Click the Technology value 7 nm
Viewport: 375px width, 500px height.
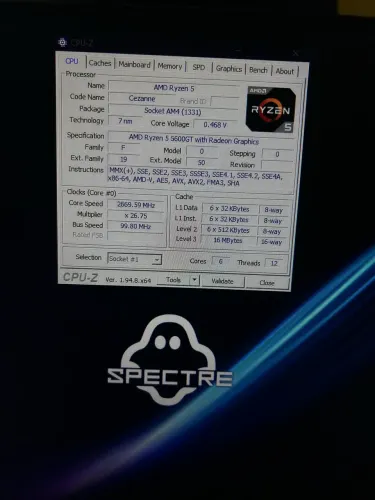[x=125, y=121]
